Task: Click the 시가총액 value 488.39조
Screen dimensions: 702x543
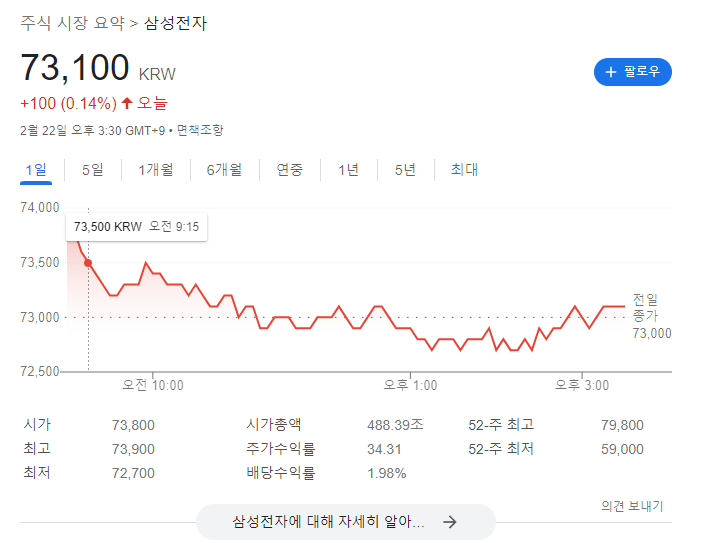Action: 395,425
